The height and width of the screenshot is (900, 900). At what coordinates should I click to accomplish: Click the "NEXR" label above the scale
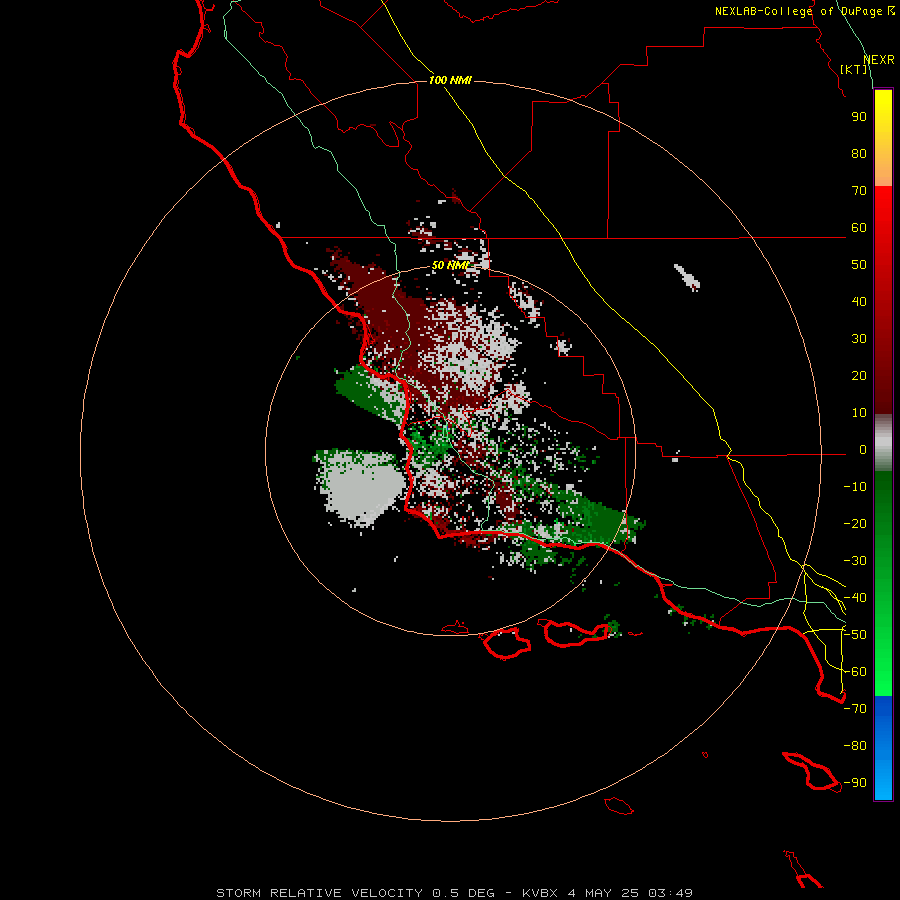point(878,60)
